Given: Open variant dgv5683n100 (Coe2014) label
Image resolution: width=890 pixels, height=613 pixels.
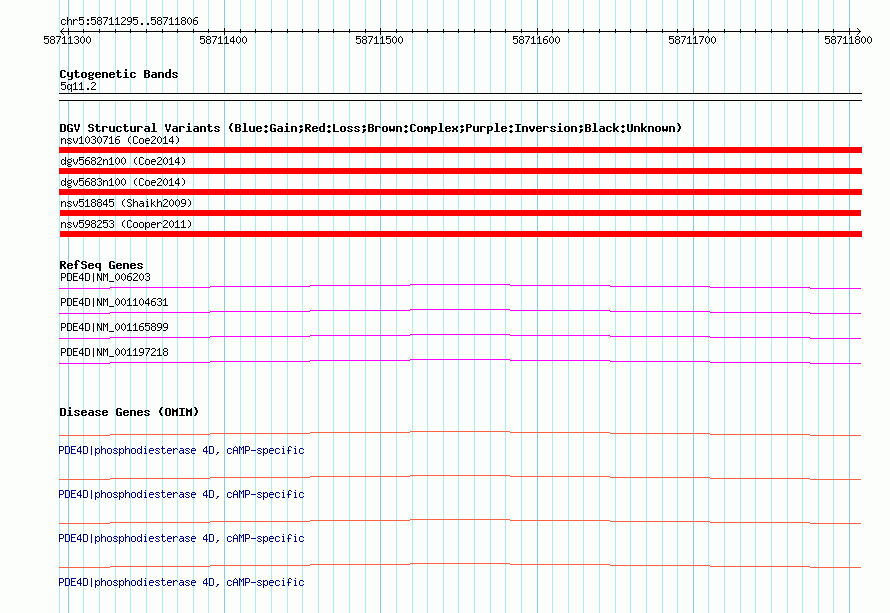Looking at the screenshot, I should [123, 182].
